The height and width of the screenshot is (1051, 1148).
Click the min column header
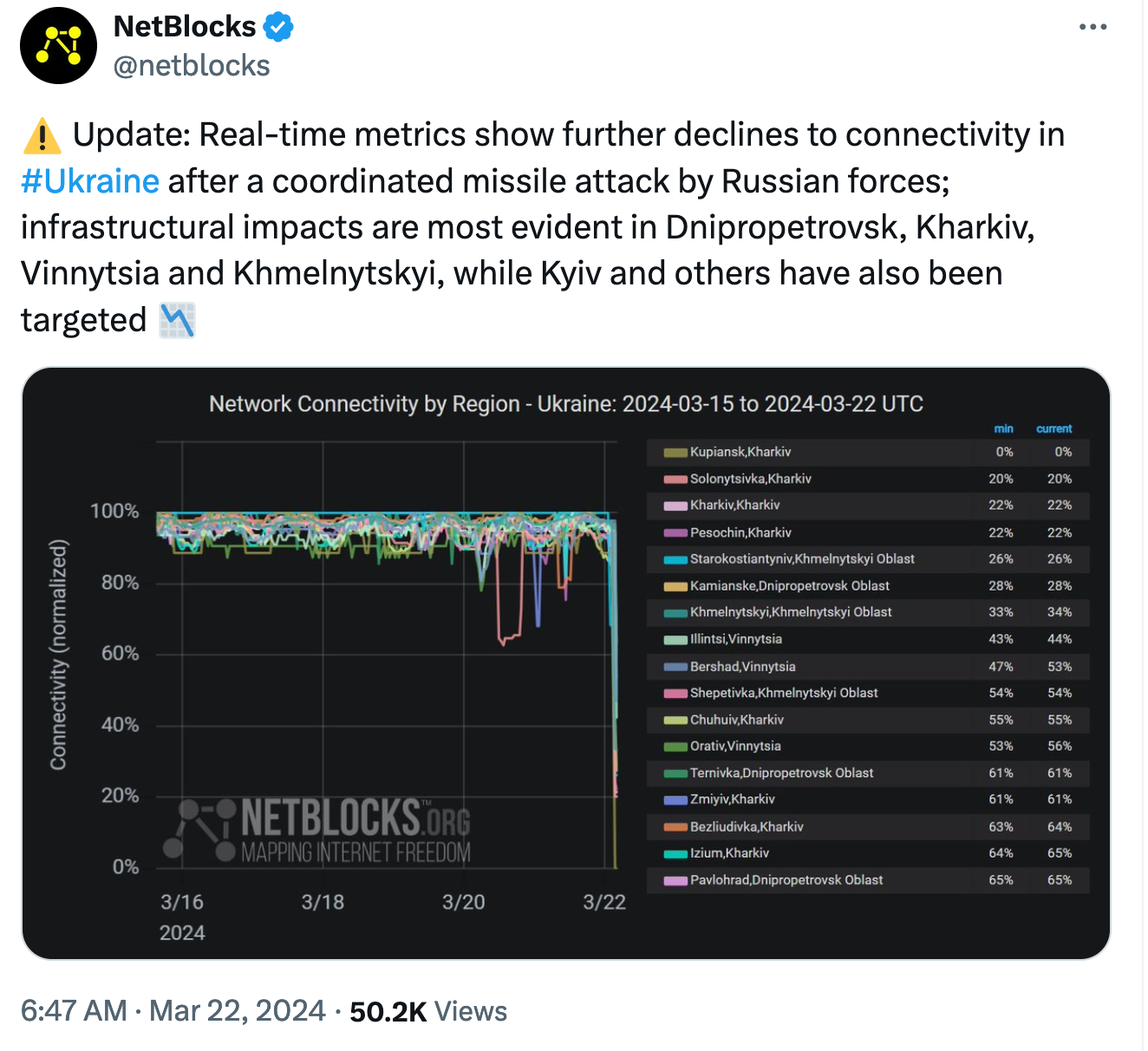[x=1003, y=428]
